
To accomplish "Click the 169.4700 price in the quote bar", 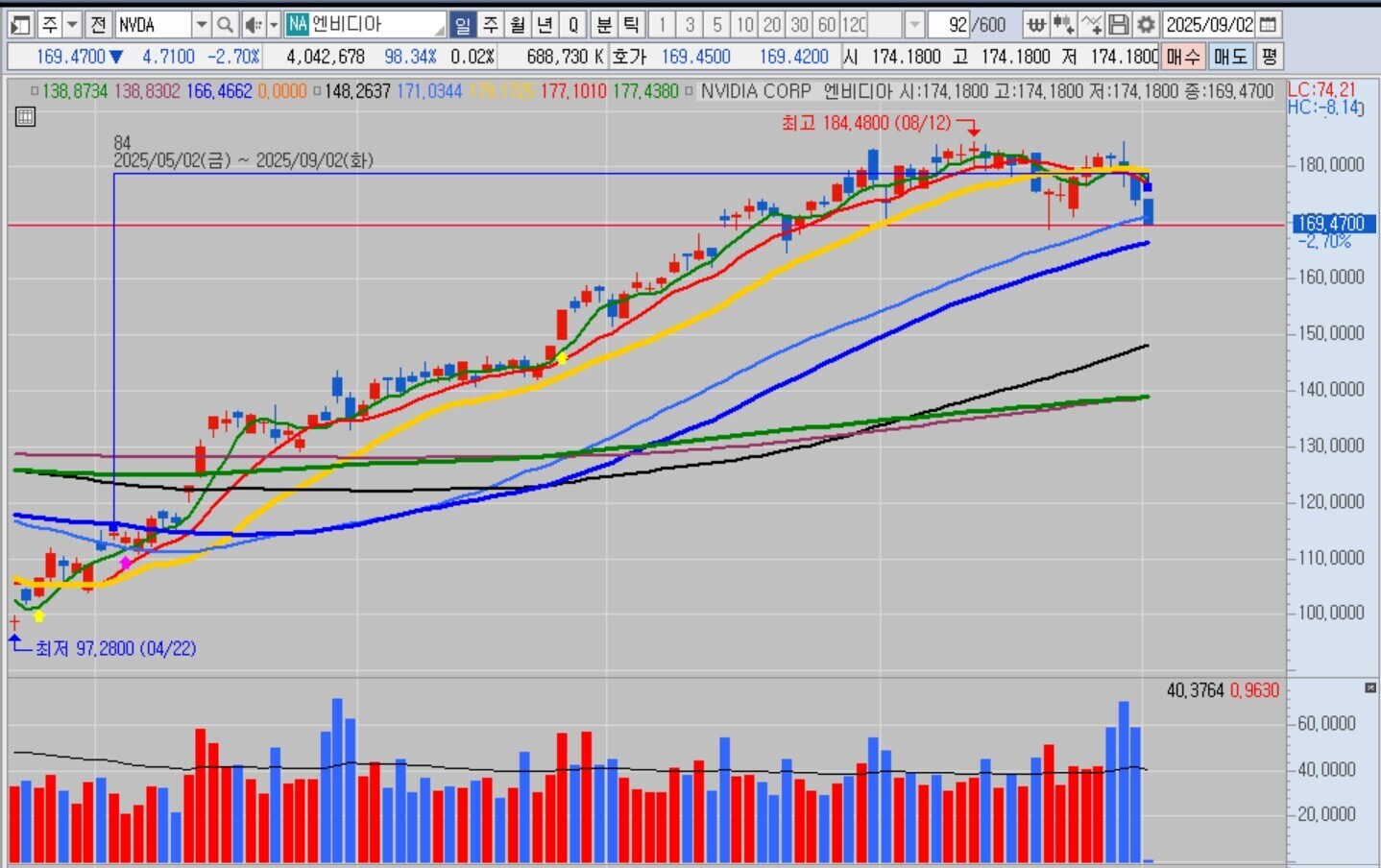I will point(70,57).
